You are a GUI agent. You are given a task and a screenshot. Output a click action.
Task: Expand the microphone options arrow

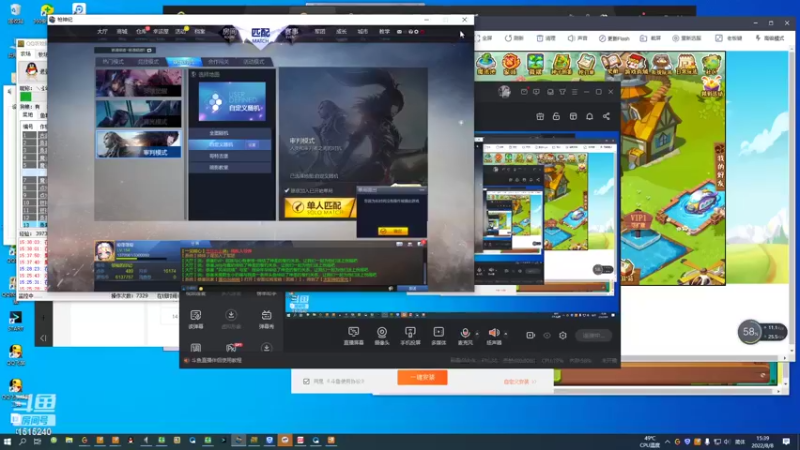click(x=477, y=334)
